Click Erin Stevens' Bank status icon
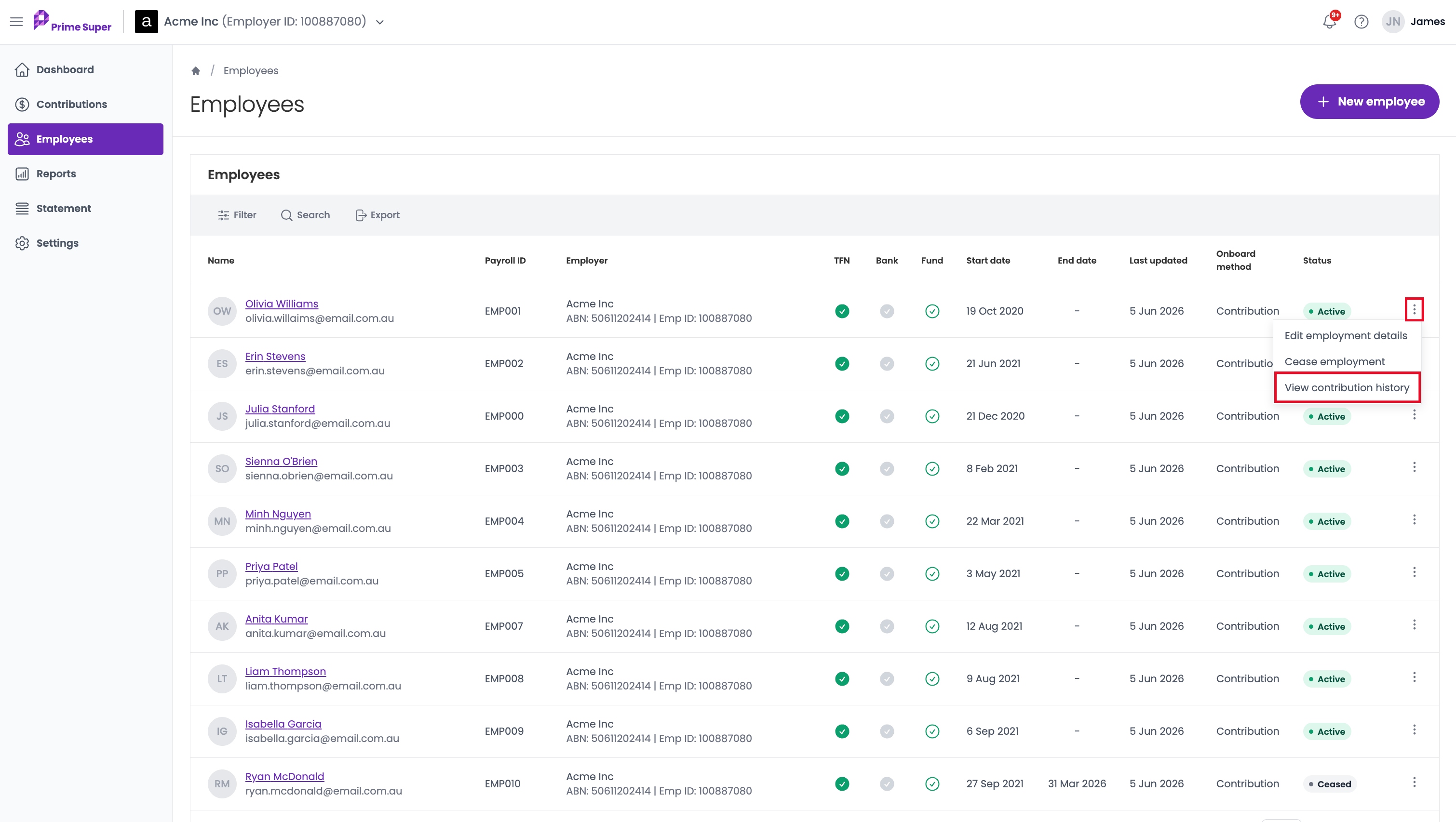This screenshot has height=822, width=1456. 887,363
